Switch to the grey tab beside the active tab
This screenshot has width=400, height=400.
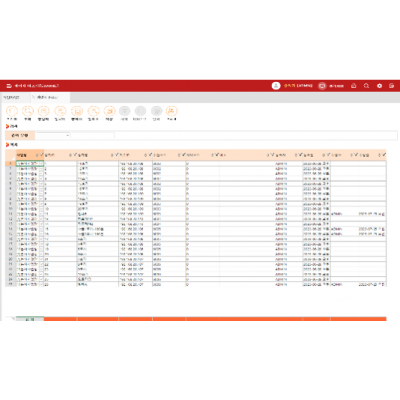click(12, 97)
